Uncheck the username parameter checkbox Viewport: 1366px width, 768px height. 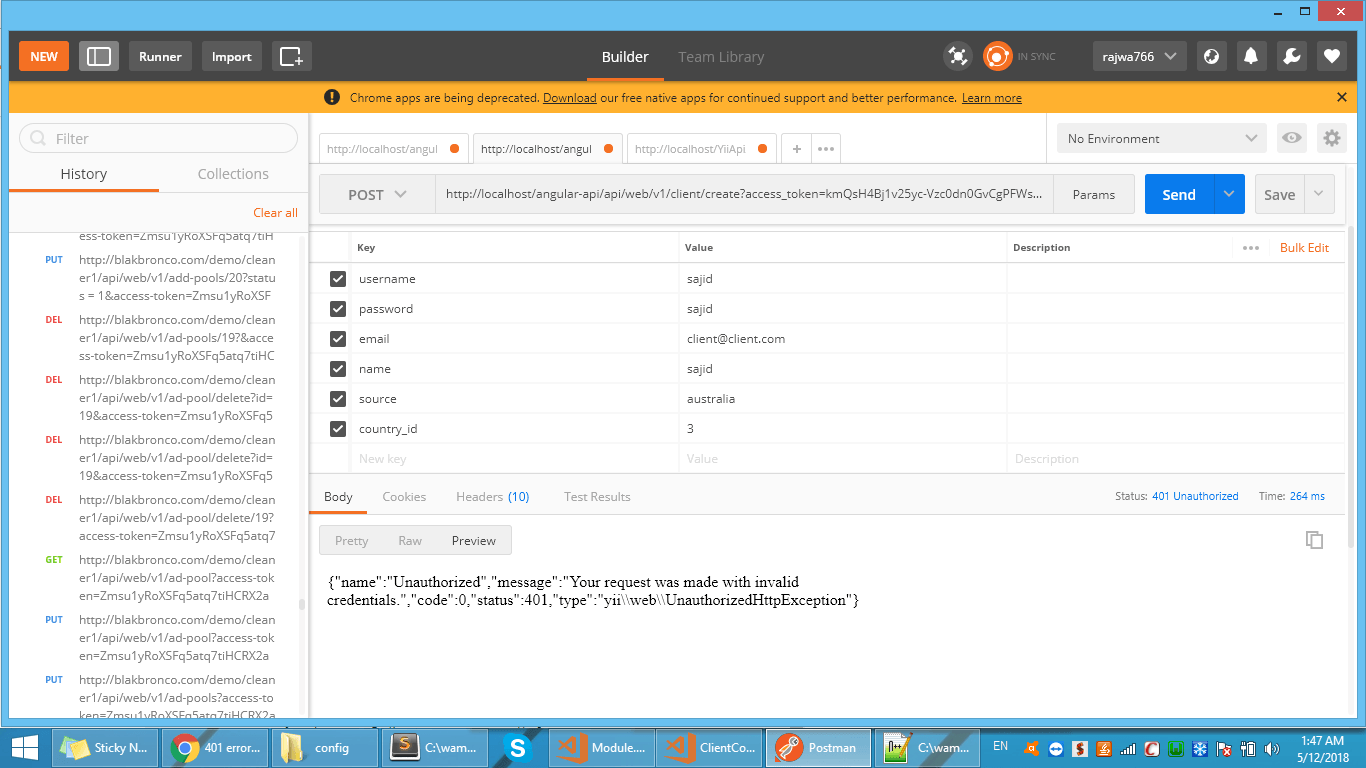click(338, 279)
